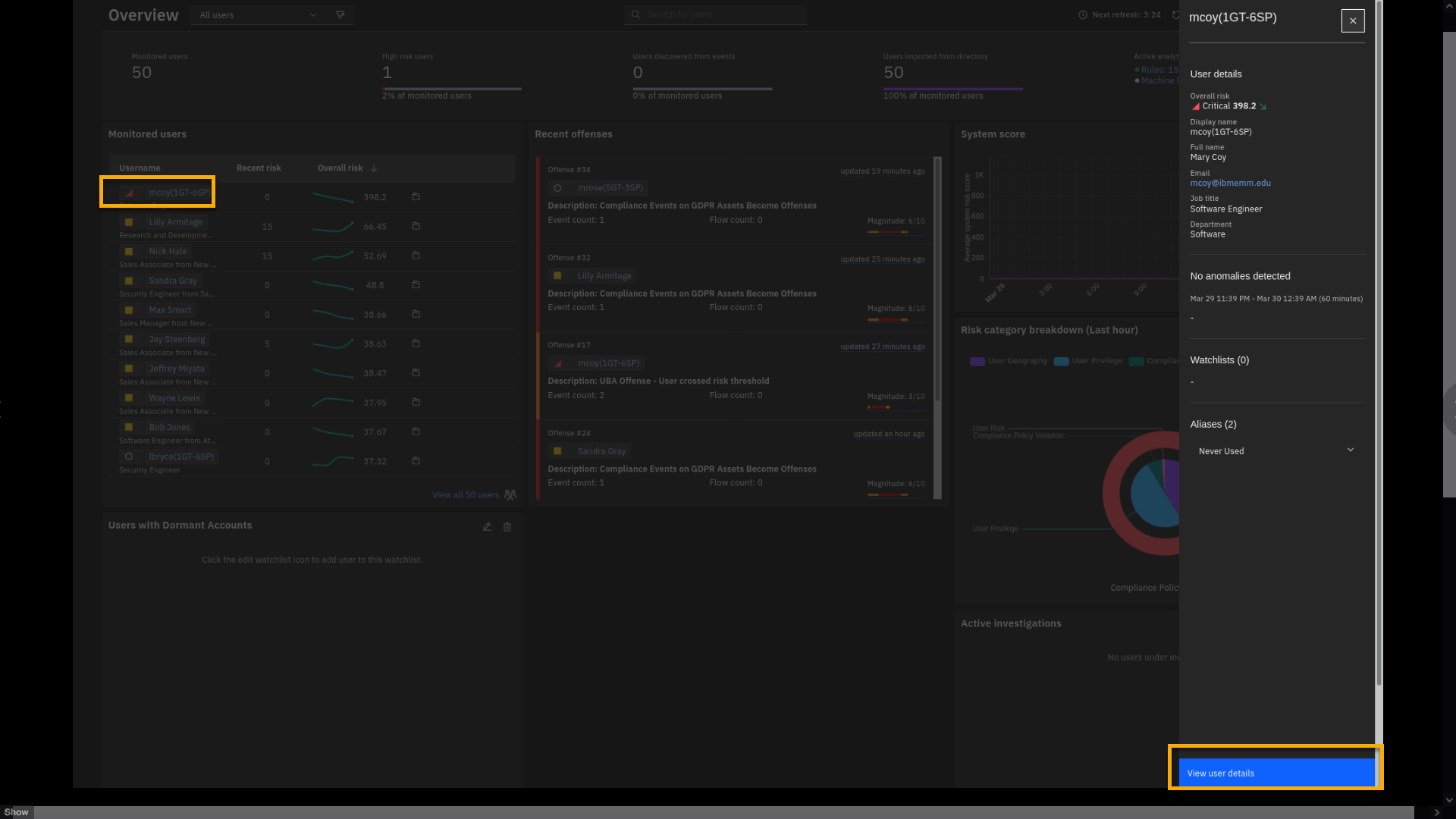Toggle the User Geography legend swatch
Screen dimensions: 1456x819
977,362
